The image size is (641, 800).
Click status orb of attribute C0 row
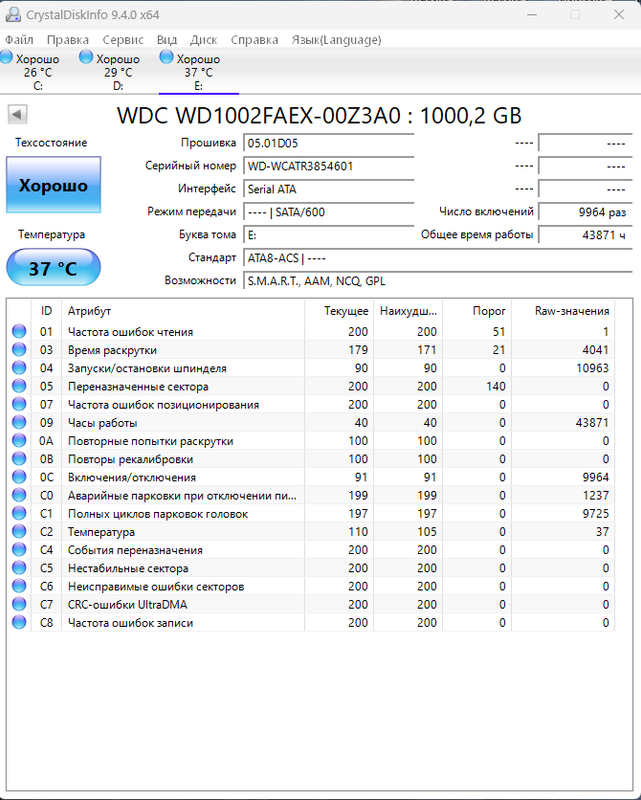[x=19, y=495]
